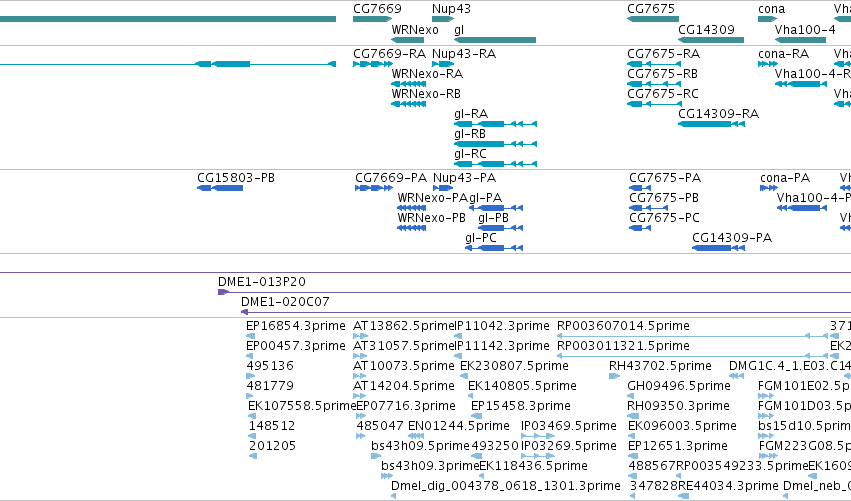Screen dimensions: 851x501
Task: Click EST EP07716.3prime
Action: tap(405, 407)
